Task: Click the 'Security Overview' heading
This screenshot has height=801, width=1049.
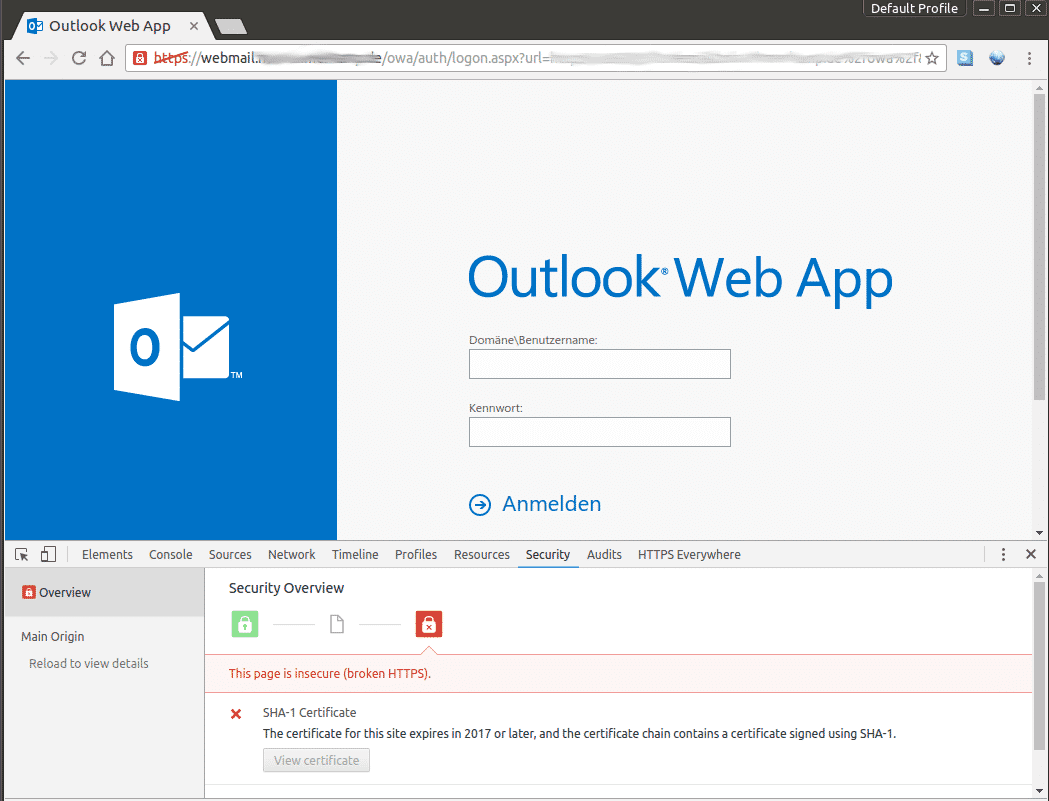Action: pos(286,588)
